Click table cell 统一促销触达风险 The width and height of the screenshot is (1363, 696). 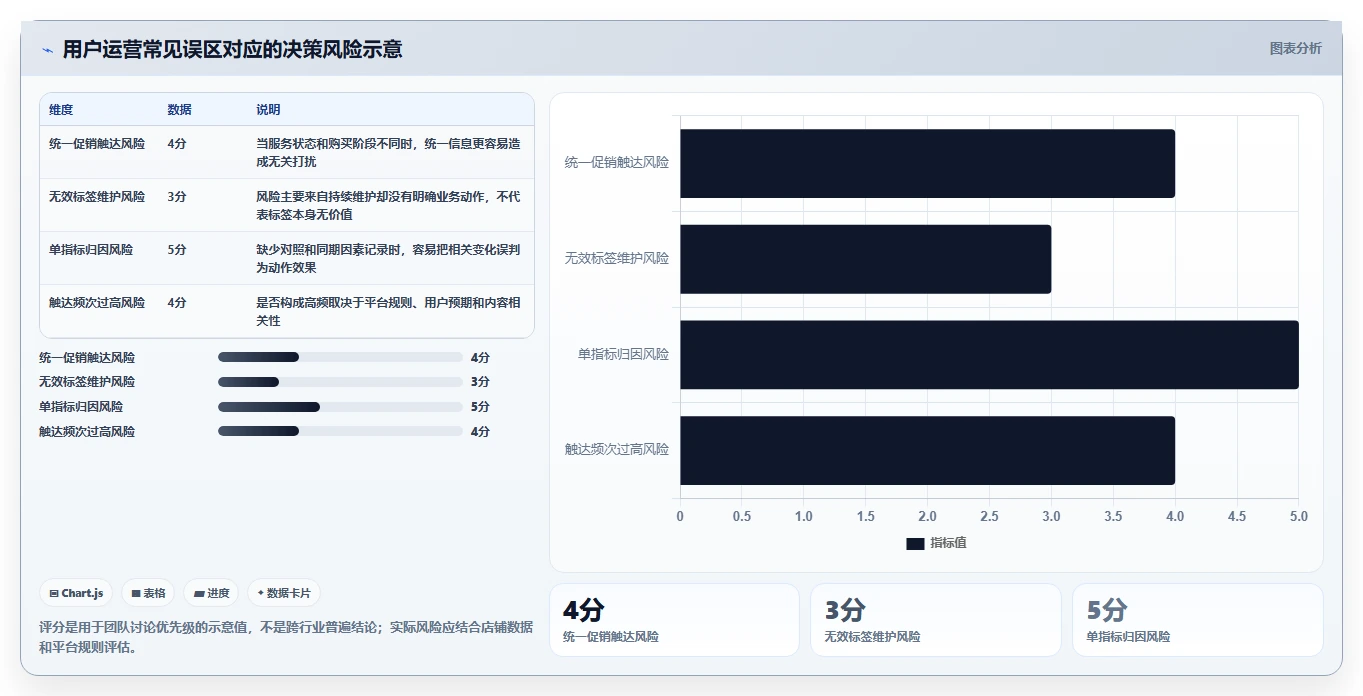coord(97,144)
